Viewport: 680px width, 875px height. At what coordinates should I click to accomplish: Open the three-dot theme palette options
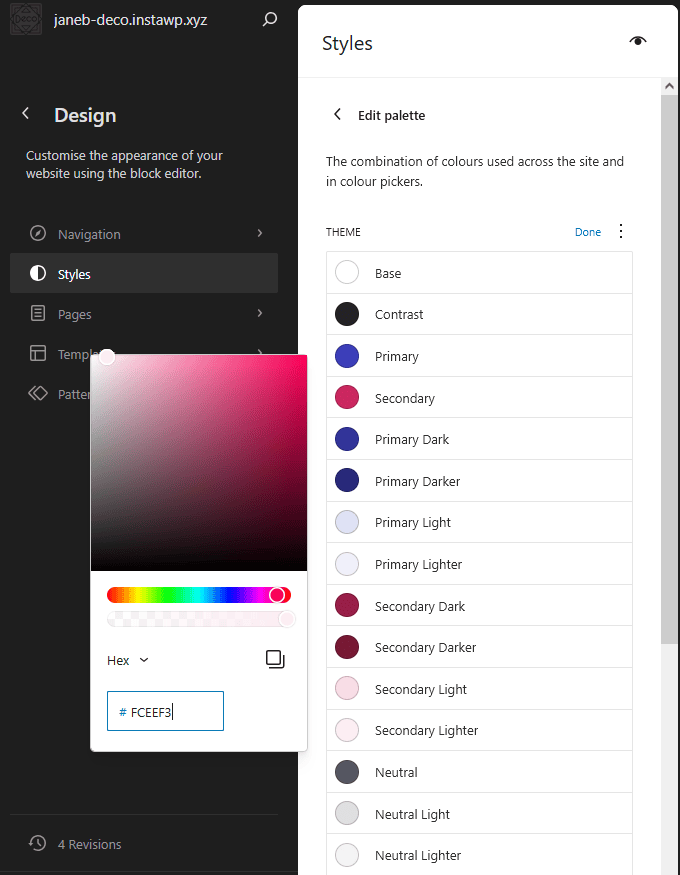[621, 232]
